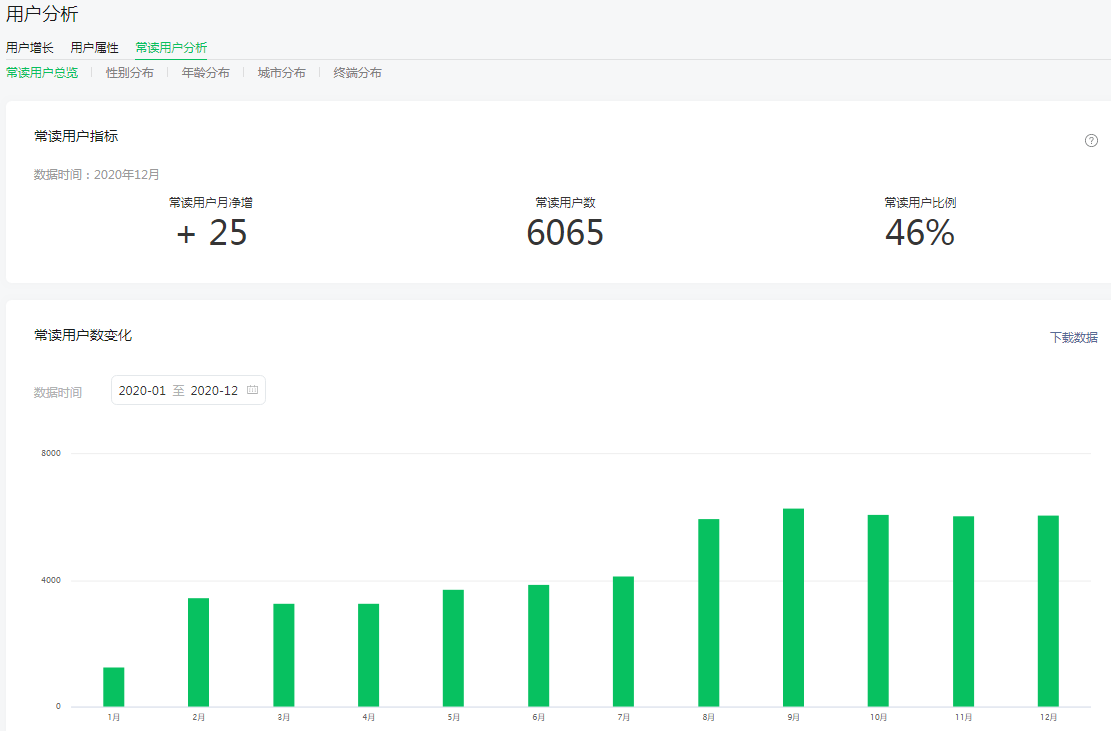View the 城市分布 sub-tab
Image resolution: width=1111 pixels, height=731 pixels.
[281, 73]
